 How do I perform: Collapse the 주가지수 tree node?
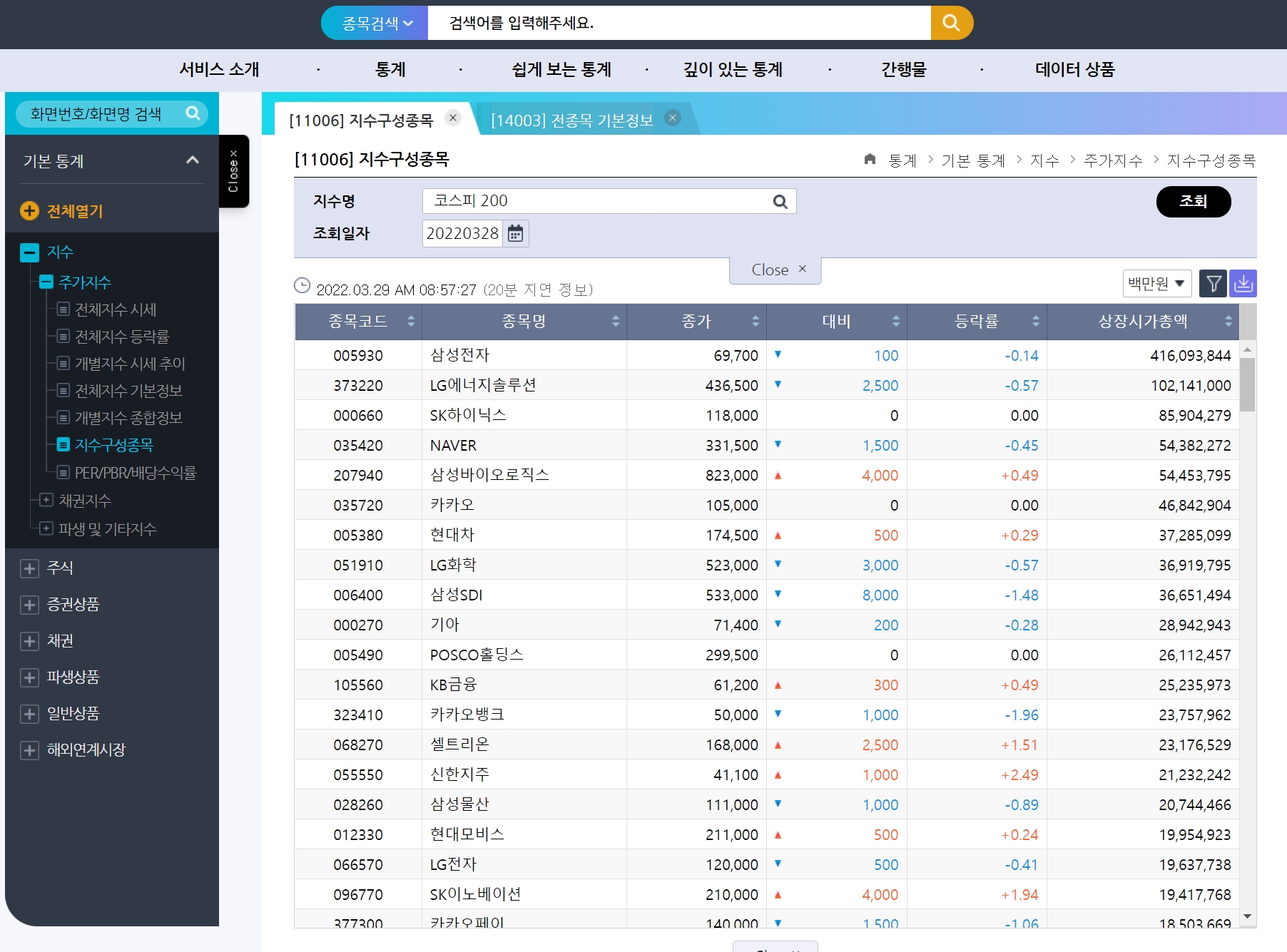tap(46, 282)
